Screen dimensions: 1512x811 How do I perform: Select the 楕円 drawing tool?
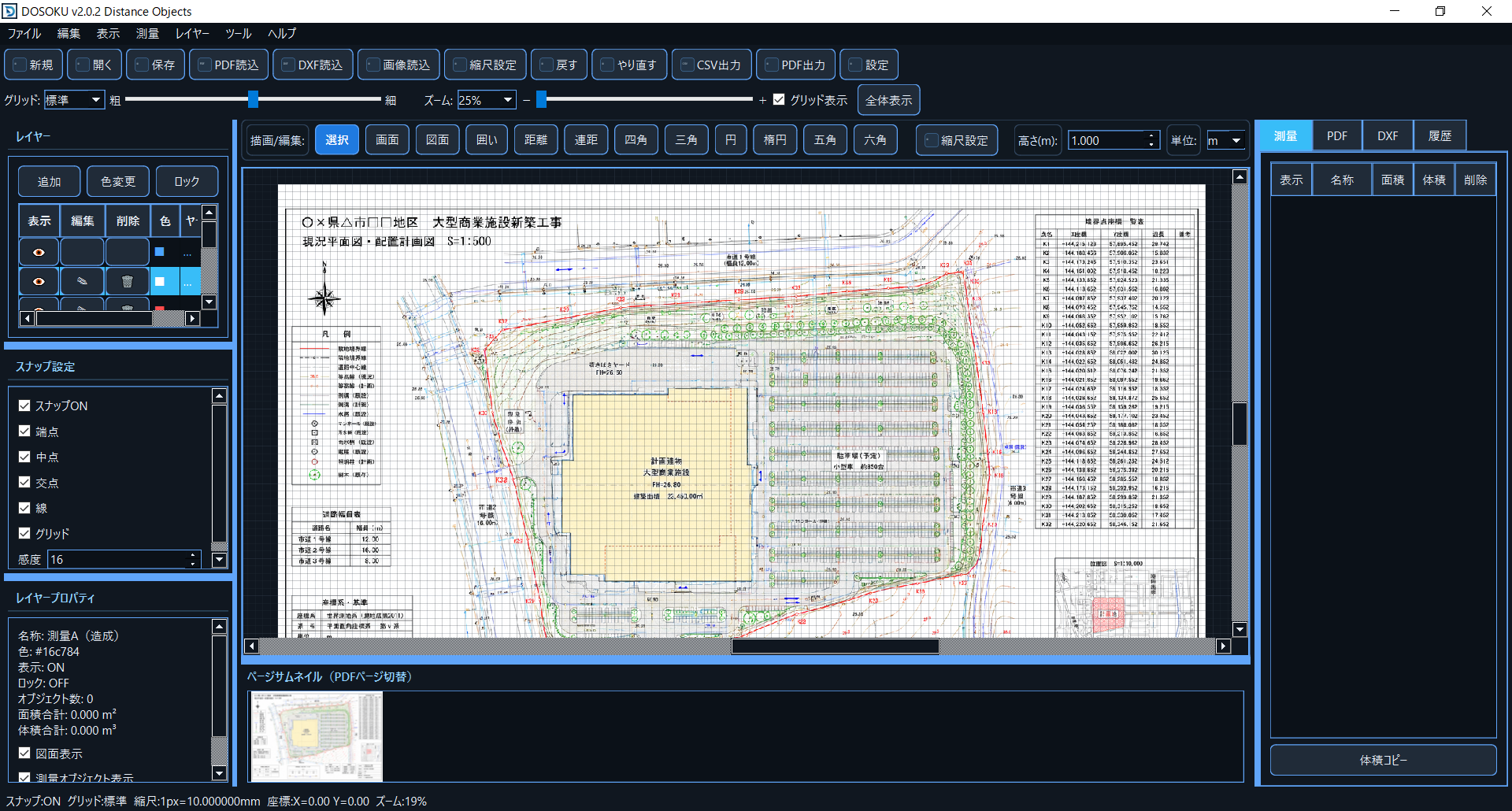click(x=775, y=139)
